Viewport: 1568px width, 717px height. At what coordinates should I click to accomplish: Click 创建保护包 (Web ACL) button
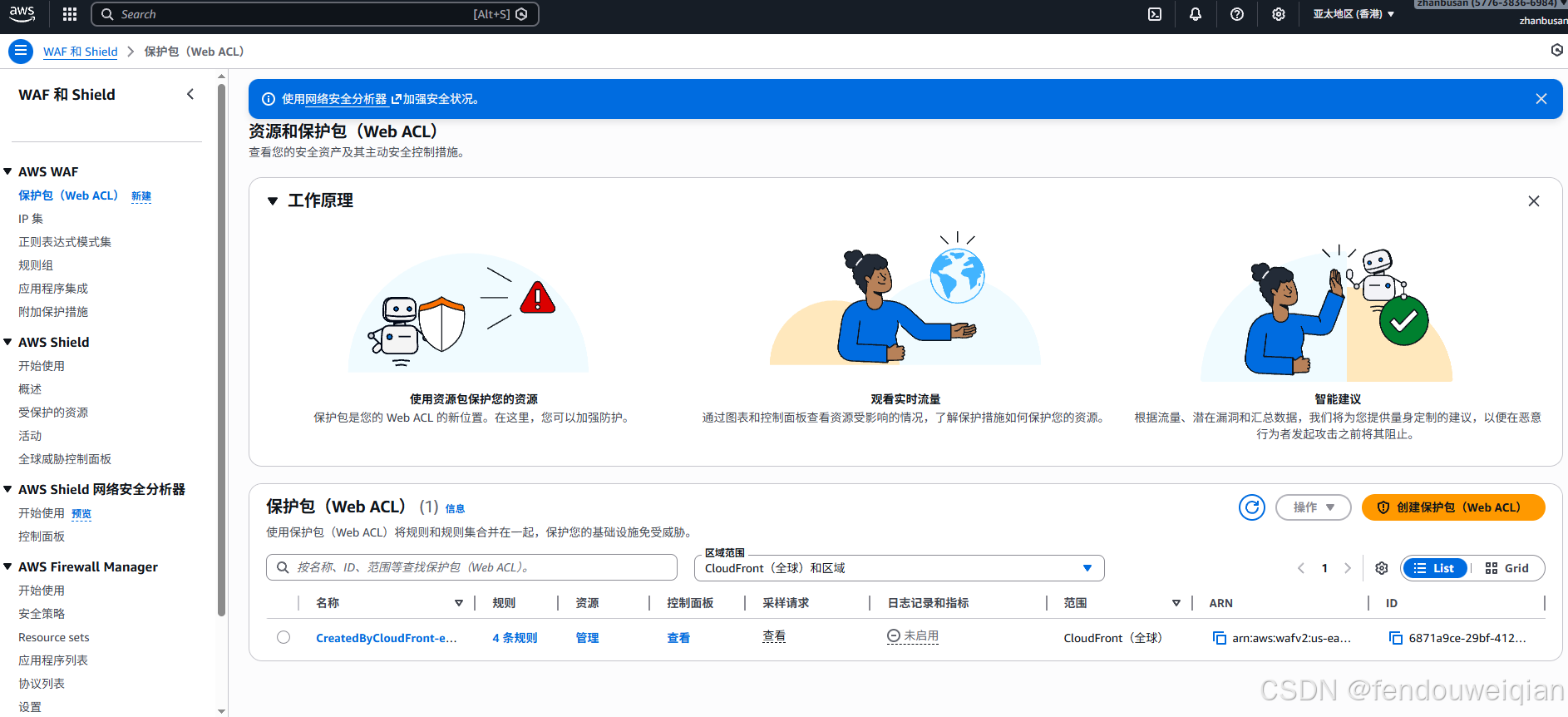(1453, 507)
